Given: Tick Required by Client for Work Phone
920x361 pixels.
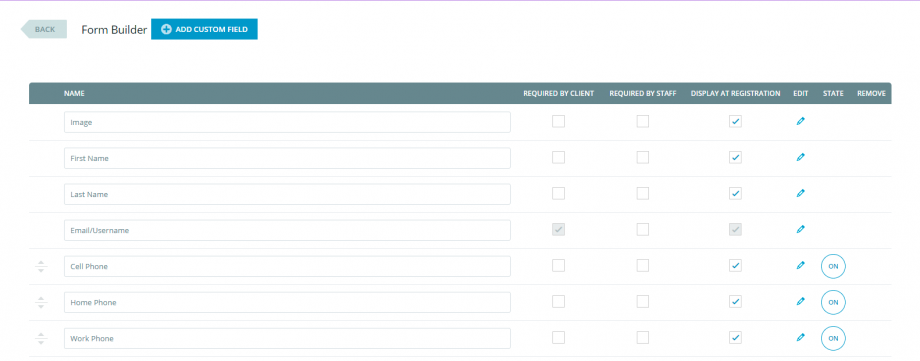Looking at the screenshot, I should coord(559,338).
